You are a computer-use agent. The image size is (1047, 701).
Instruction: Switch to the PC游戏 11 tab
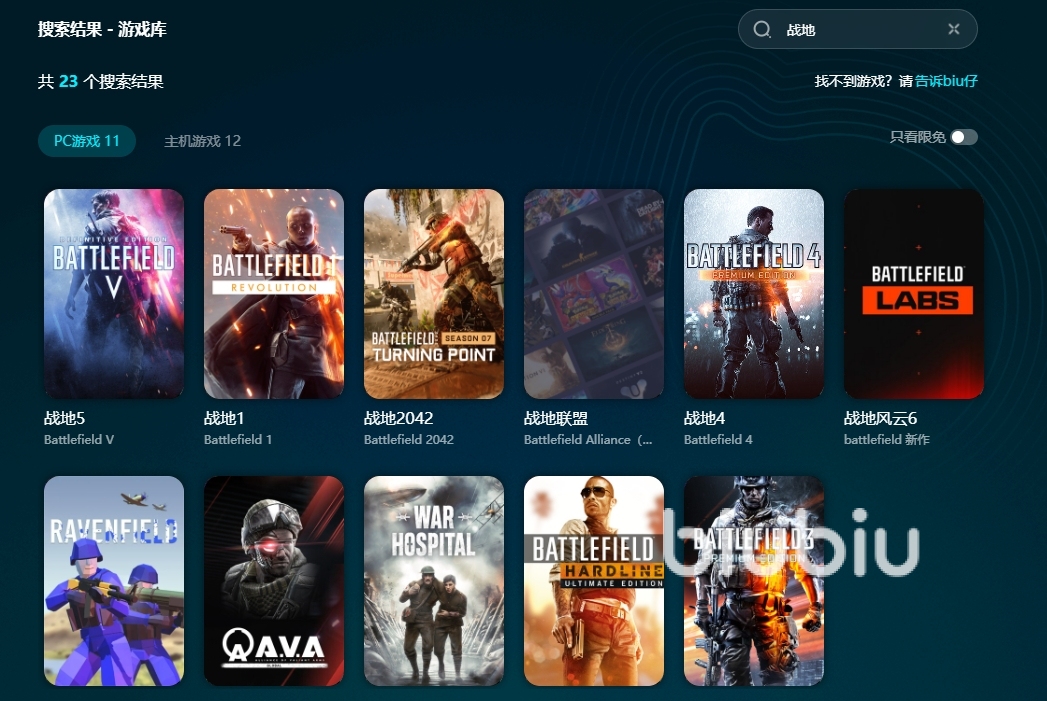(x=87, y=141)
